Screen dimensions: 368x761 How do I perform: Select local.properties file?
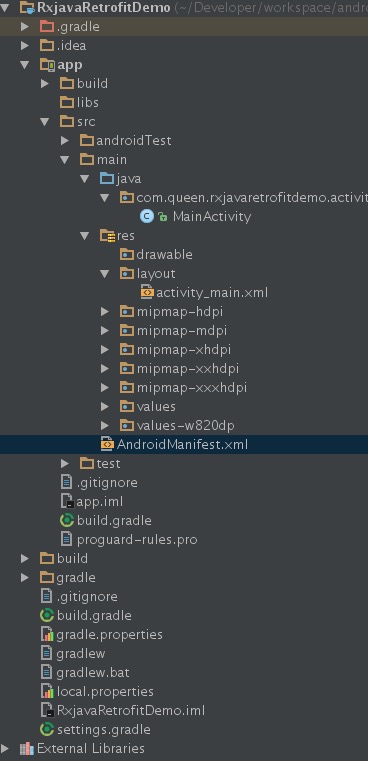105,692
